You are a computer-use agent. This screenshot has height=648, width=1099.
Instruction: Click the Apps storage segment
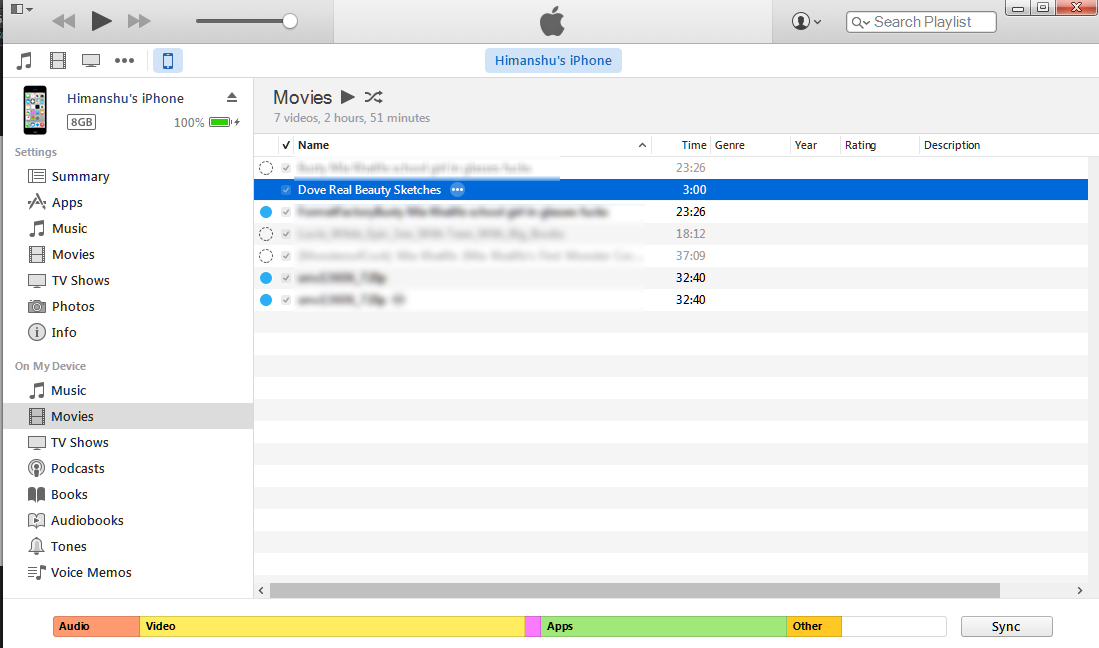pos(663,626)
